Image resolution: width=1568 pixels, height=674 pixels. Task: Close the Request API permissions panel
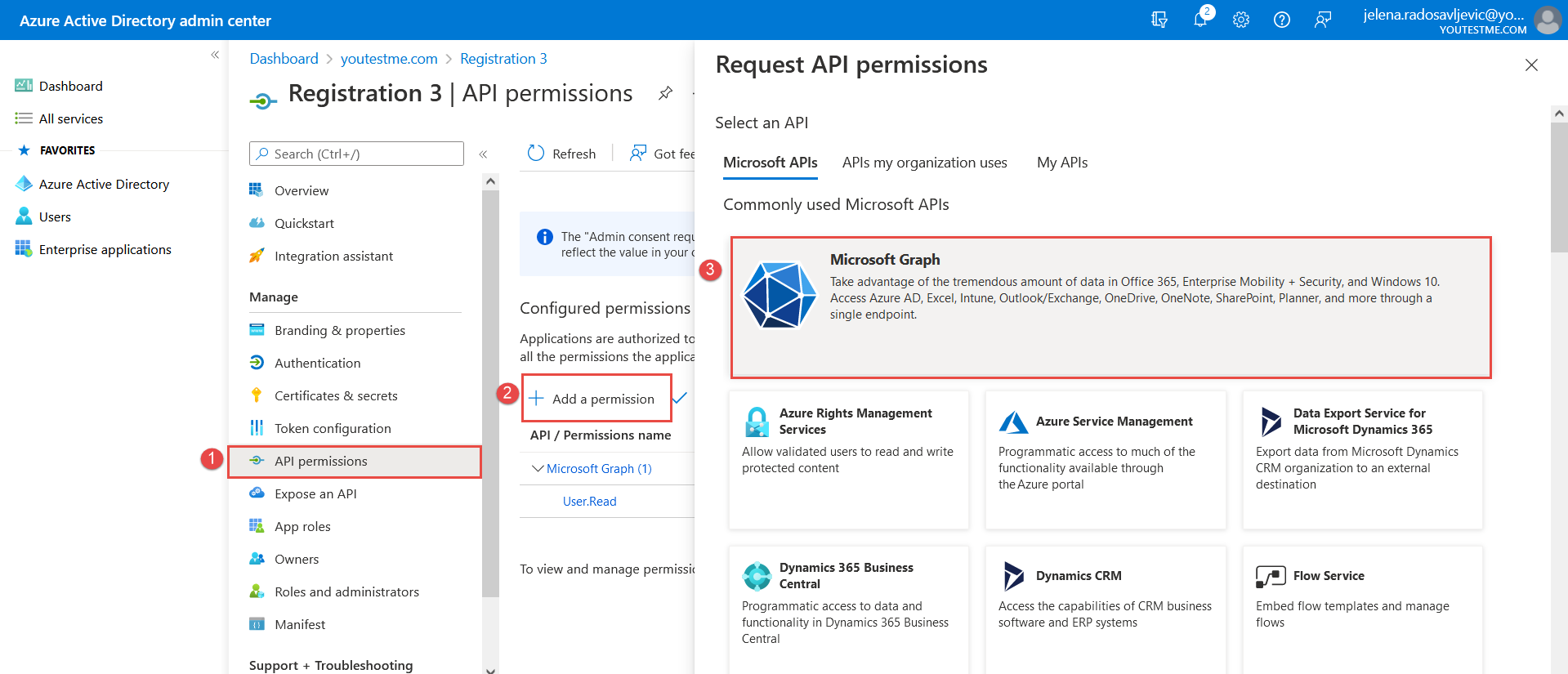coord(1530,65)
